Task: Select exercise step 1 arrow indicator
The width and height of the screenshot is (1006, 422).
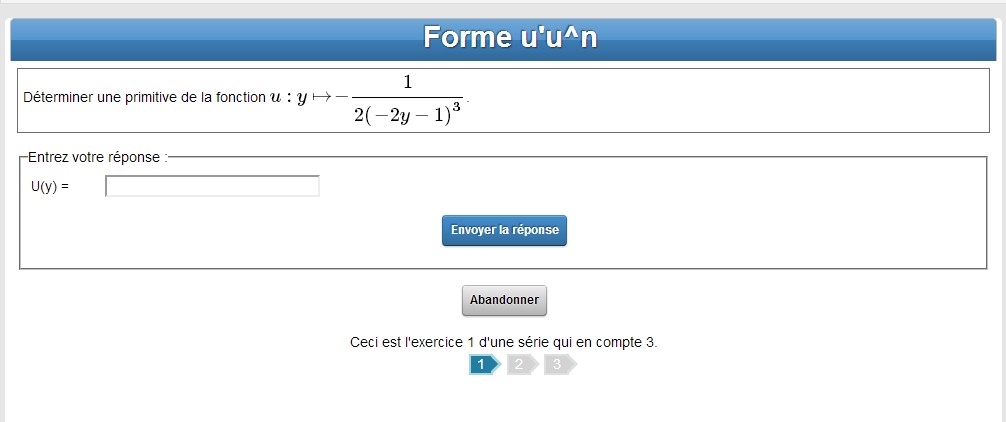Action: [483, 365]
